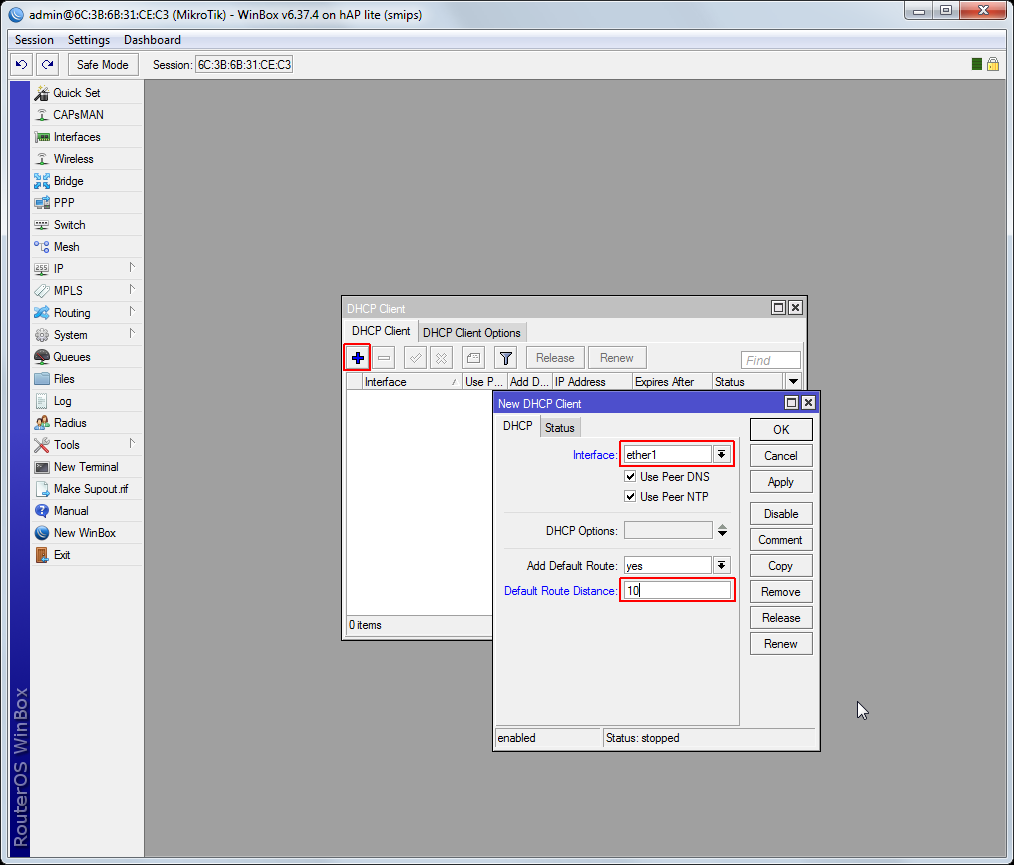The width and height of the screenshot is (1014, 865).
Task: Click the Apply button
Action: pos(780,482)
